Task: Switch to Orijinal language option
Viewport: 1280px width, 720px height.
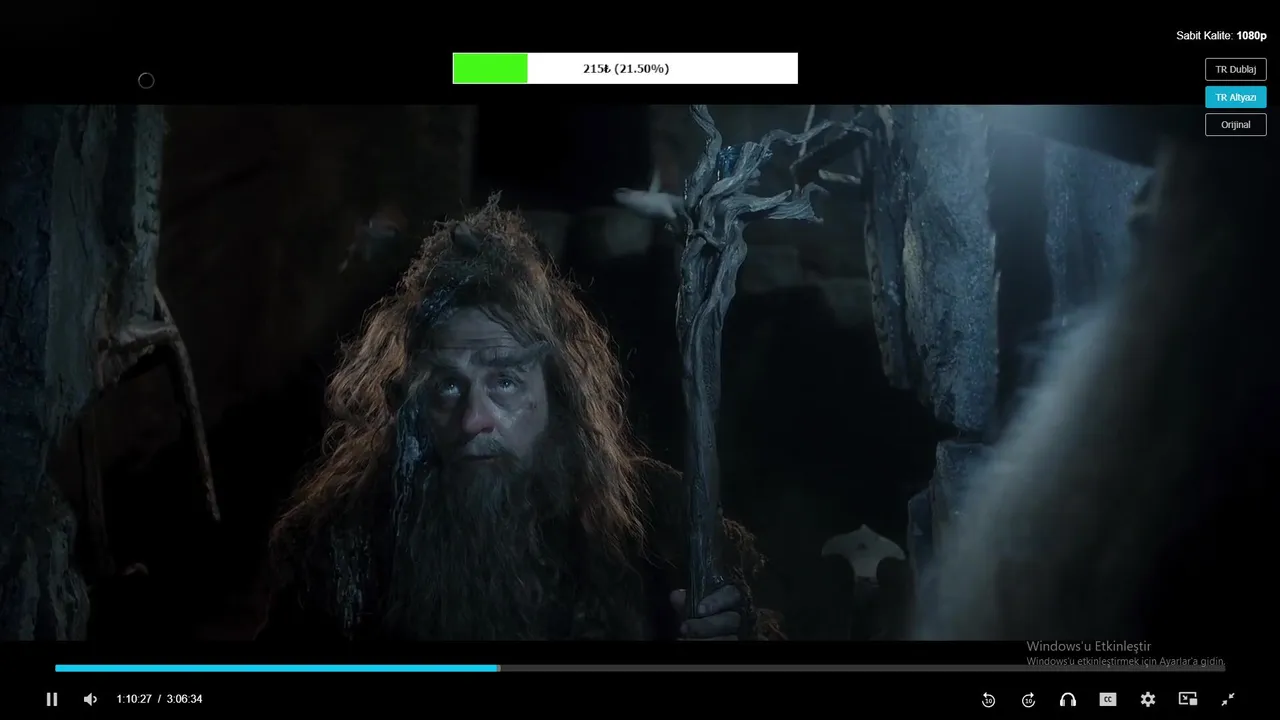Action: [1236, 125]
